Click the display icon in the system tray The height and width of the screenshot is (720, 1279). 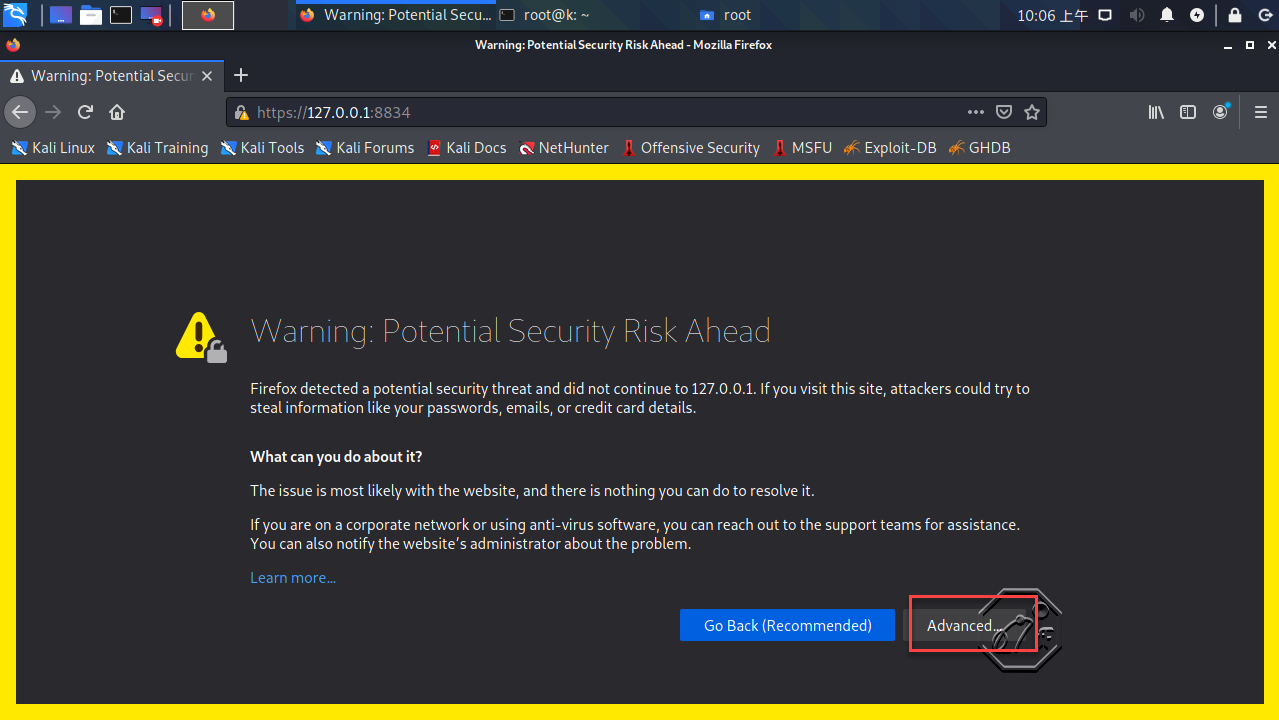(1105, 15)
